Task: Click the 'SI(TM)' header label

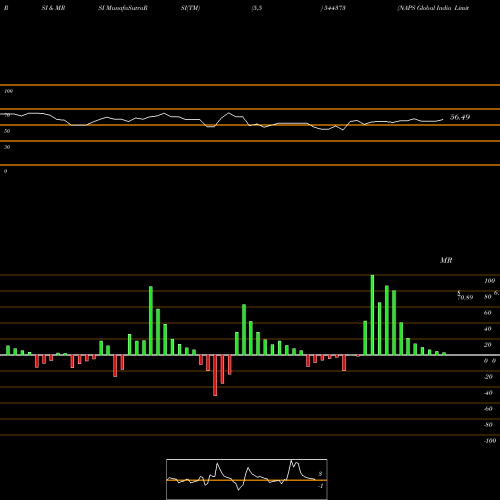Action: coord(190,8)
